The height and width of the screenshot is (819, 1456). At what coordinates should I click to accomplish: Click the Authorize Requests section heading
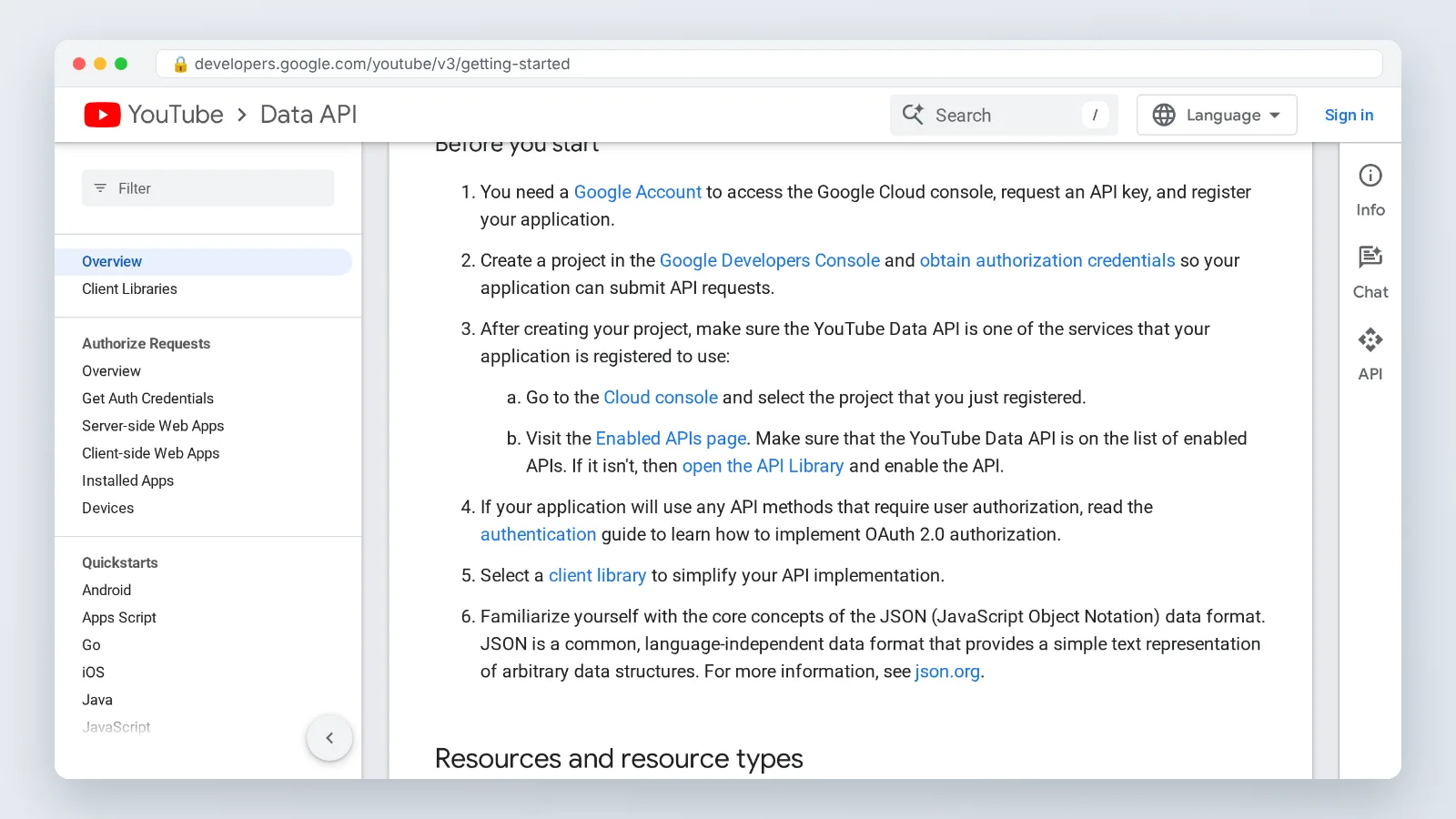click(x=146, y=343)
